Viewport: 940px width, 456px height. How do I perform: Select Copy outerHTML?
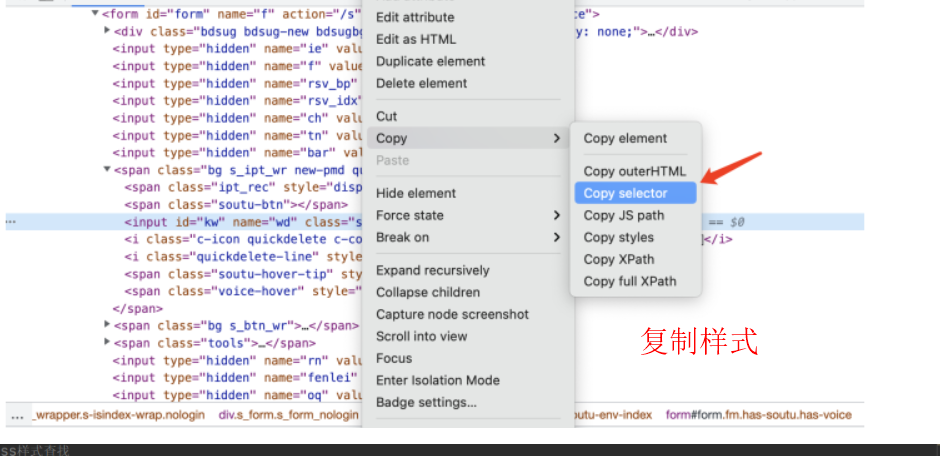(x=634, y=171)
